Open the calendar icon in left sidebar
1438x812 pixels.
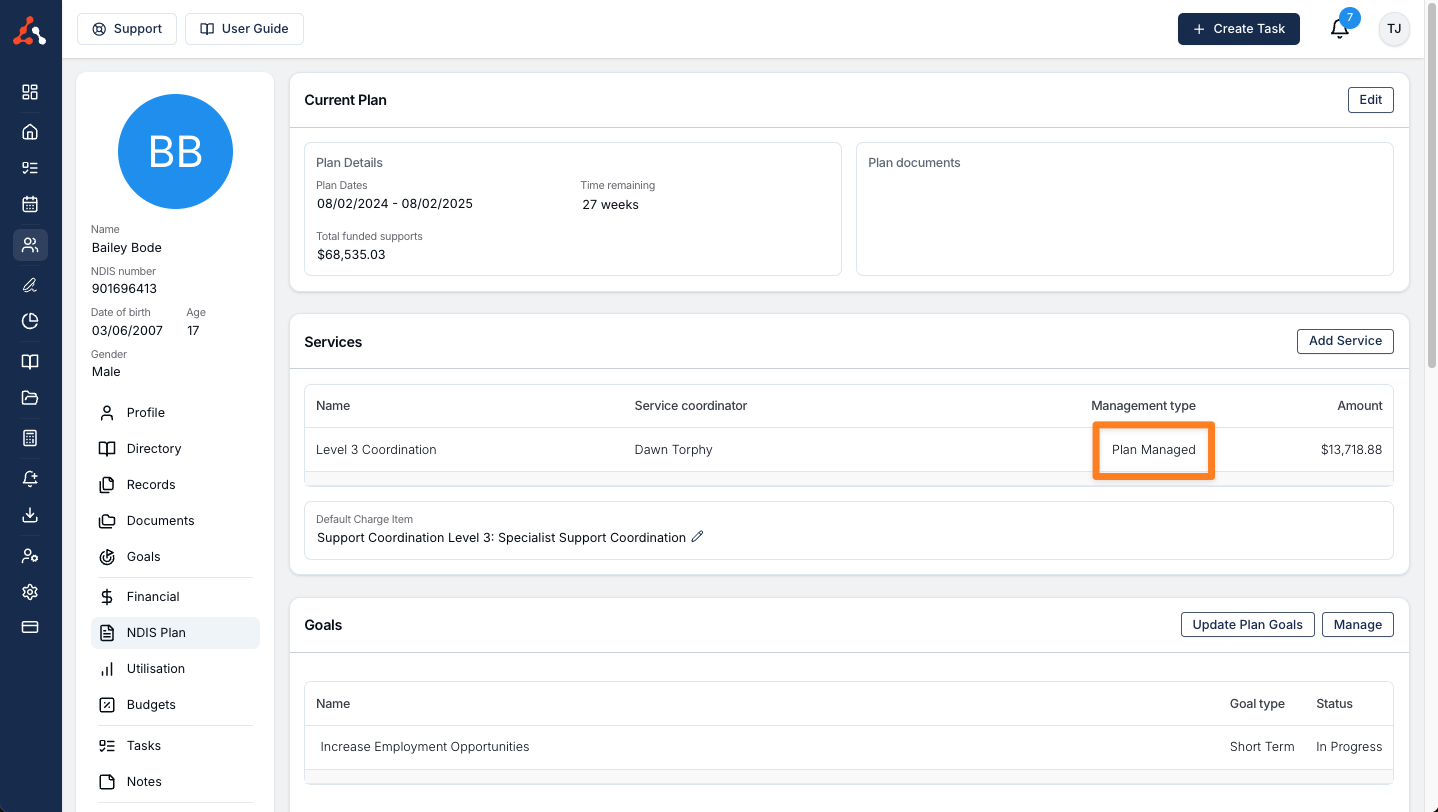click(30, 204)
